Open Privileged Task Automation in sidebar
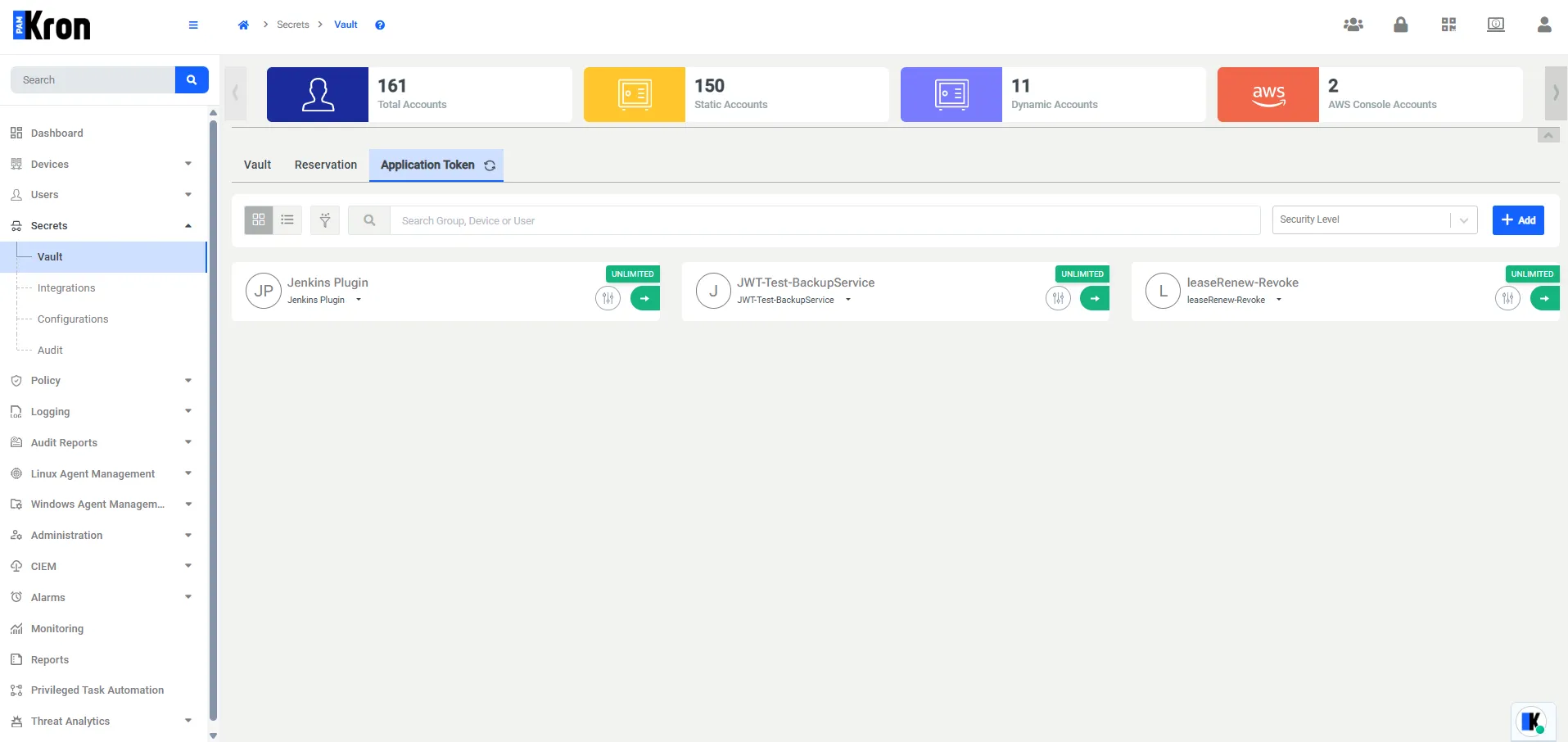Viewport: 1568px width, 742px height. click(x=97, y=690)
